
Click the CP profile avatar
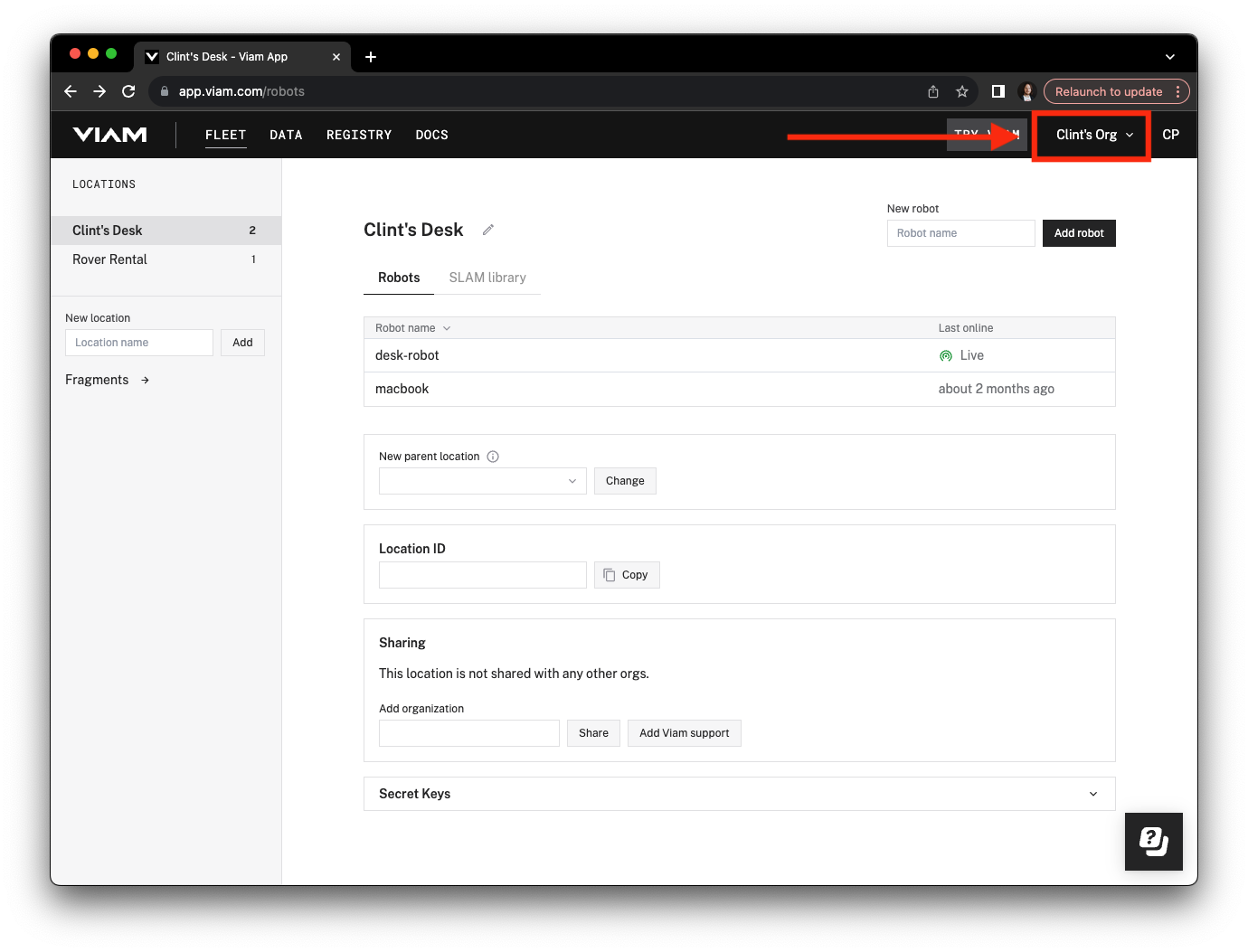tap(1170, 134)
